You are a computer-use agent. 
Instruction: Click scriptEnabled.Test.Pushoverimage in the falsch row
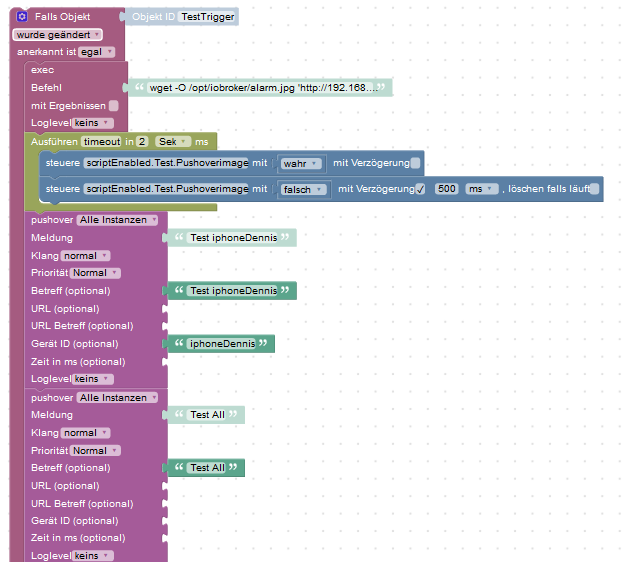pyautogui.click(x=166, y=189)
